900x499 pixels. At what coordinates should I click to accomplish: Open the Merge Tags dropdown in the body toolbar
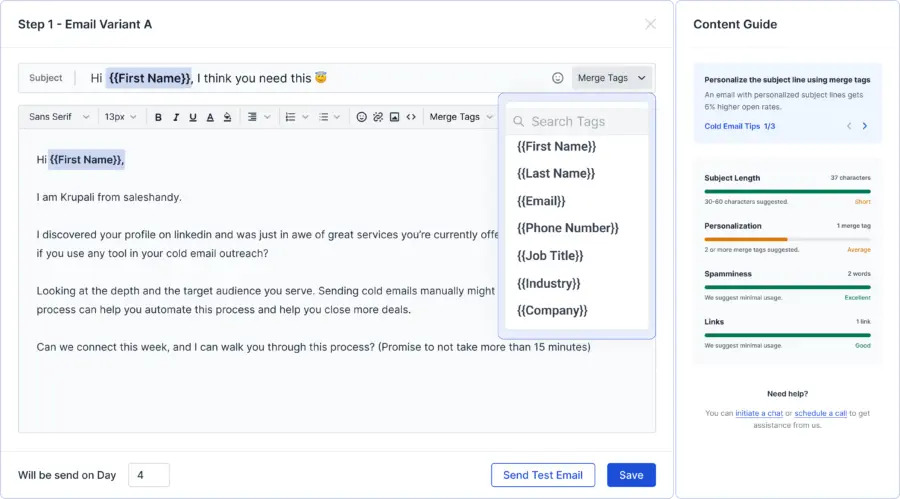(461, 117)
